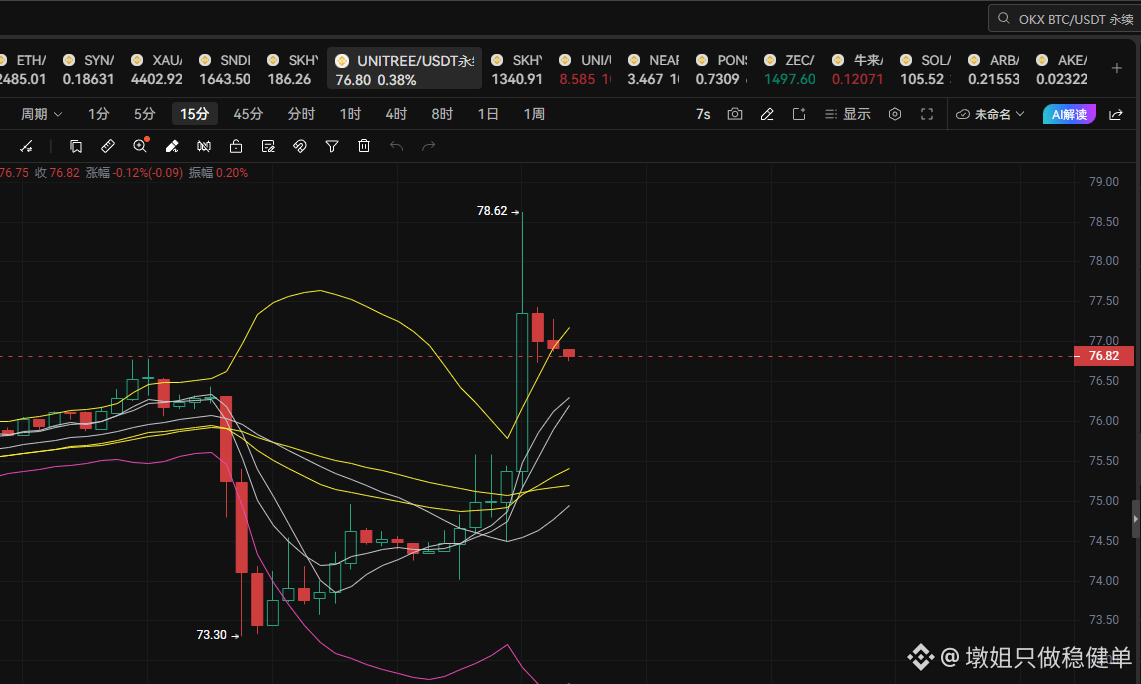Viewport: 1141px width, 684px height.
Task: Delete drawings with the trash icon
Action: pos(364,146)
